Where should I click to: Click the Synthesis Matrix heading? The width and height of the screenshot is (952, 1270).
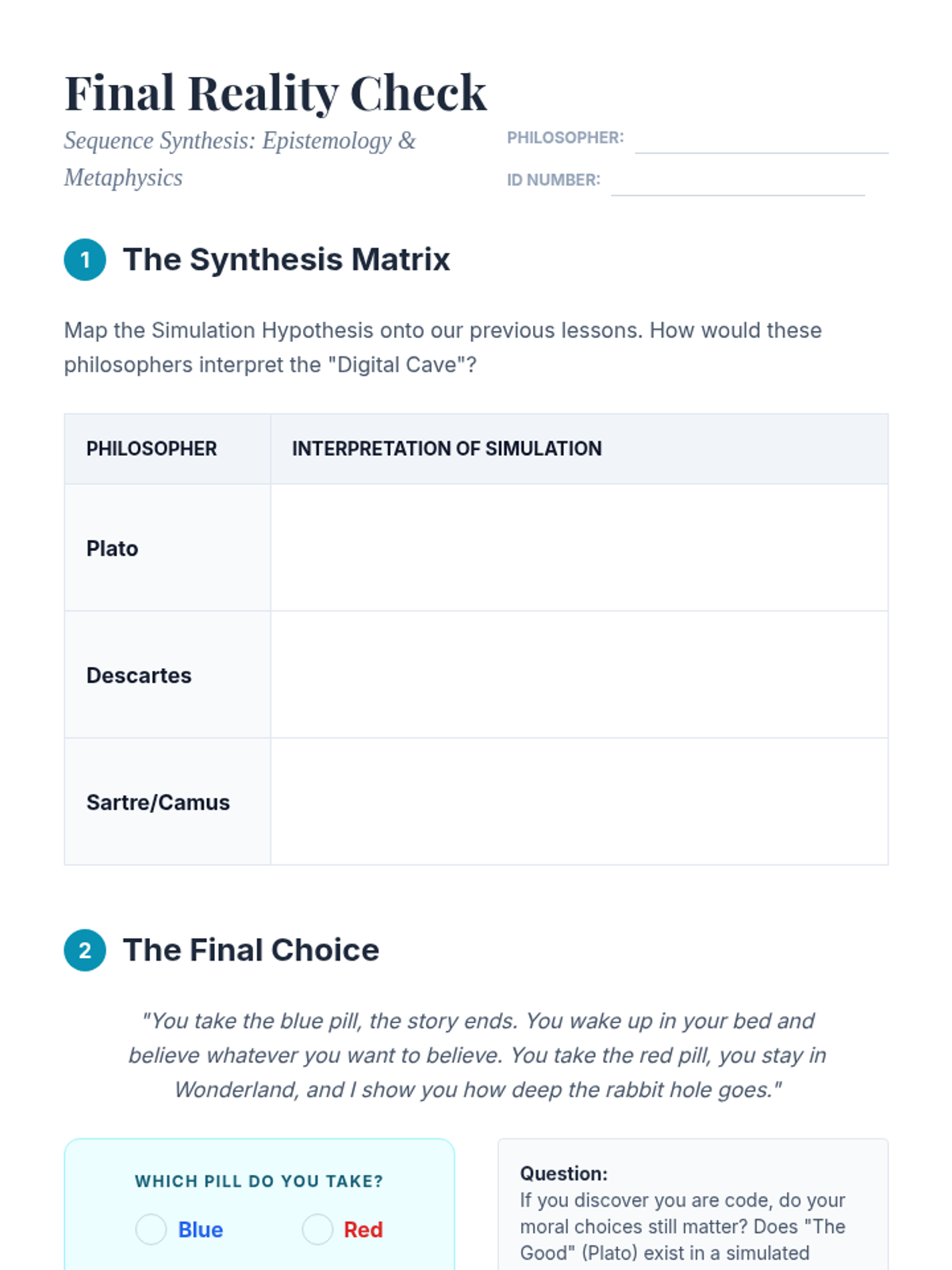[x=286, y=260]
